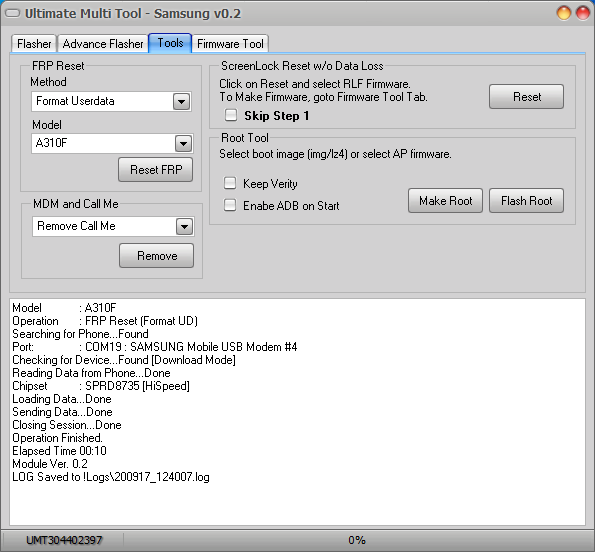595x552 pixels.
Task: Check the Keep Verity option
Action: click(x=230, y=183)
